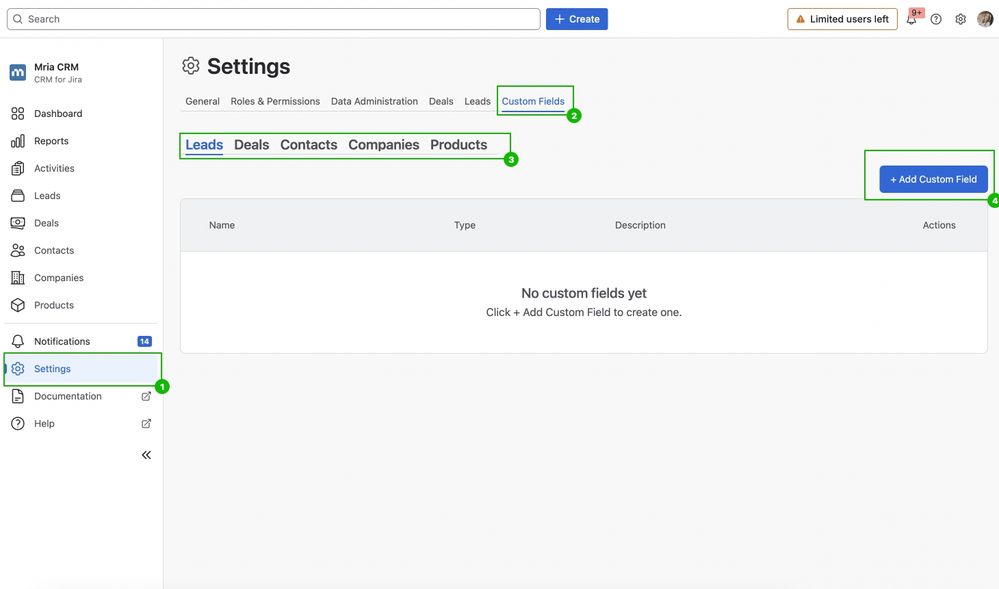Open the General settings tab
999x589 pixels.
point(203,101)
